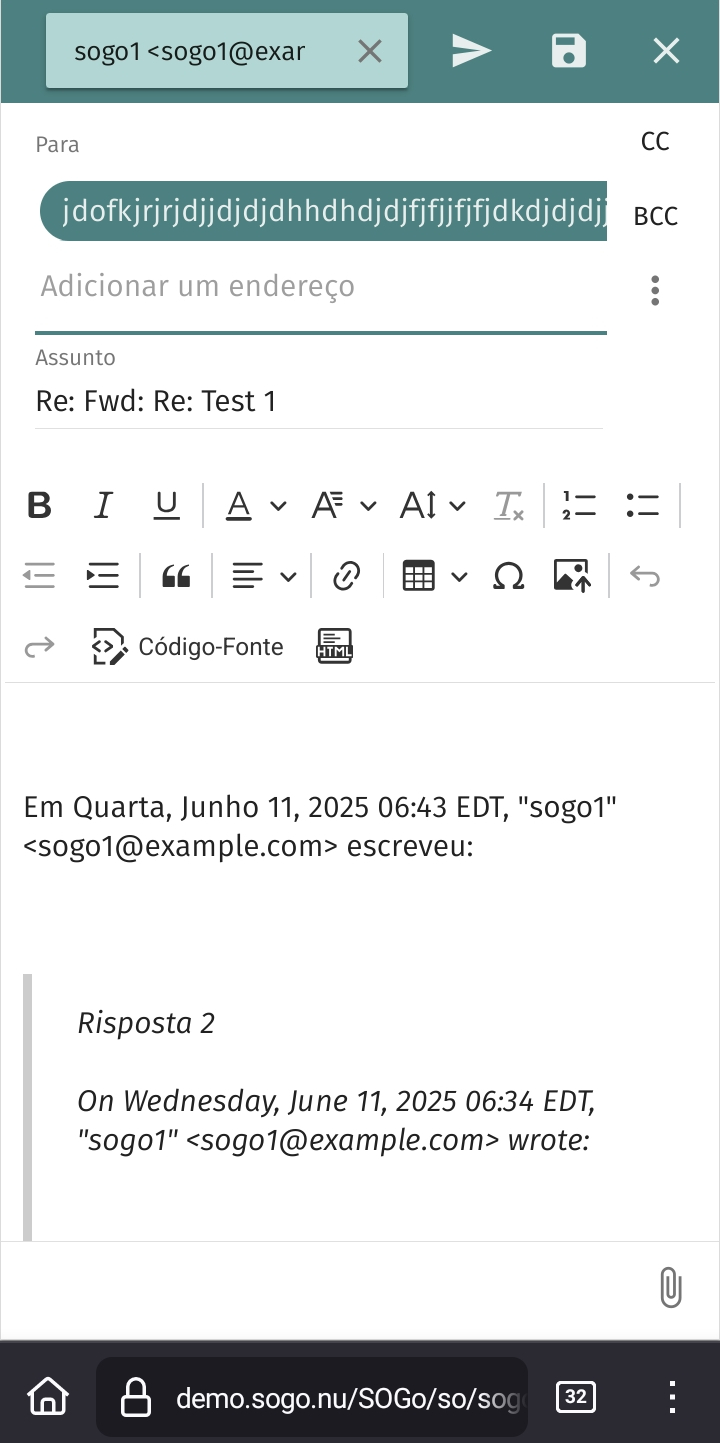Insert a block quote

pyautogui.click(x=176, y=576)
